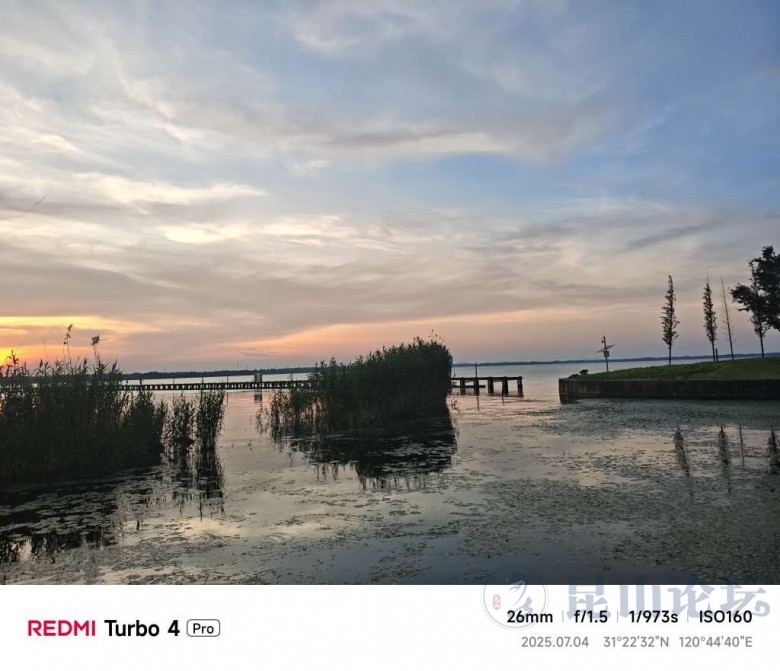Select the Pro badge beside Turbo 4
Screen dimensions: 780x671
coord(203,628)
